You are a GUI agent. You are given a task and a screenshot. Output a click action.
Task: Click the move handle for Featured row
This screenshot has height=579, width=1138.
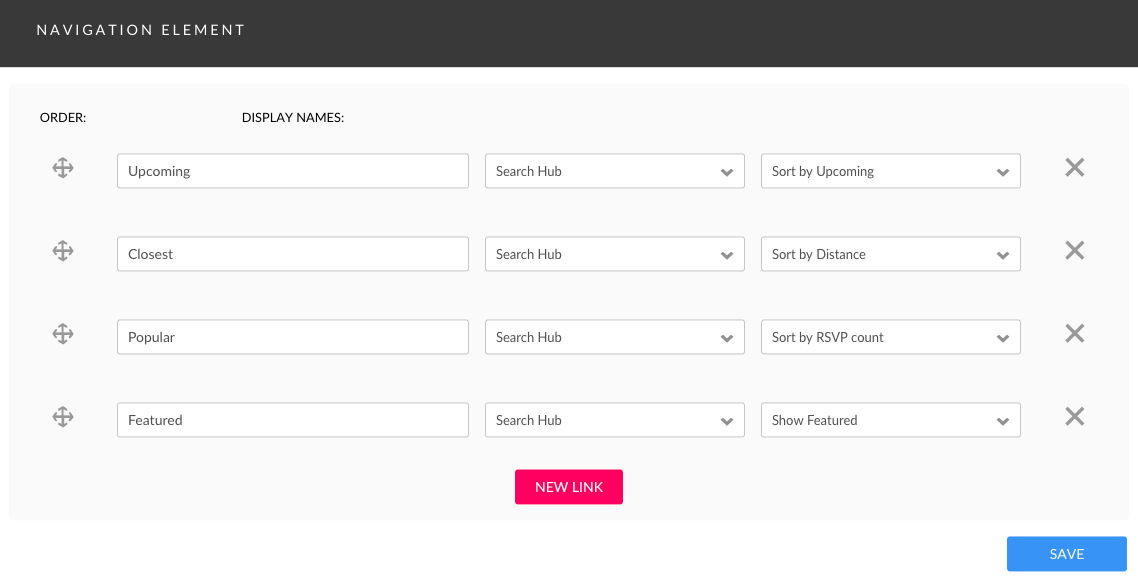(63, 416)
